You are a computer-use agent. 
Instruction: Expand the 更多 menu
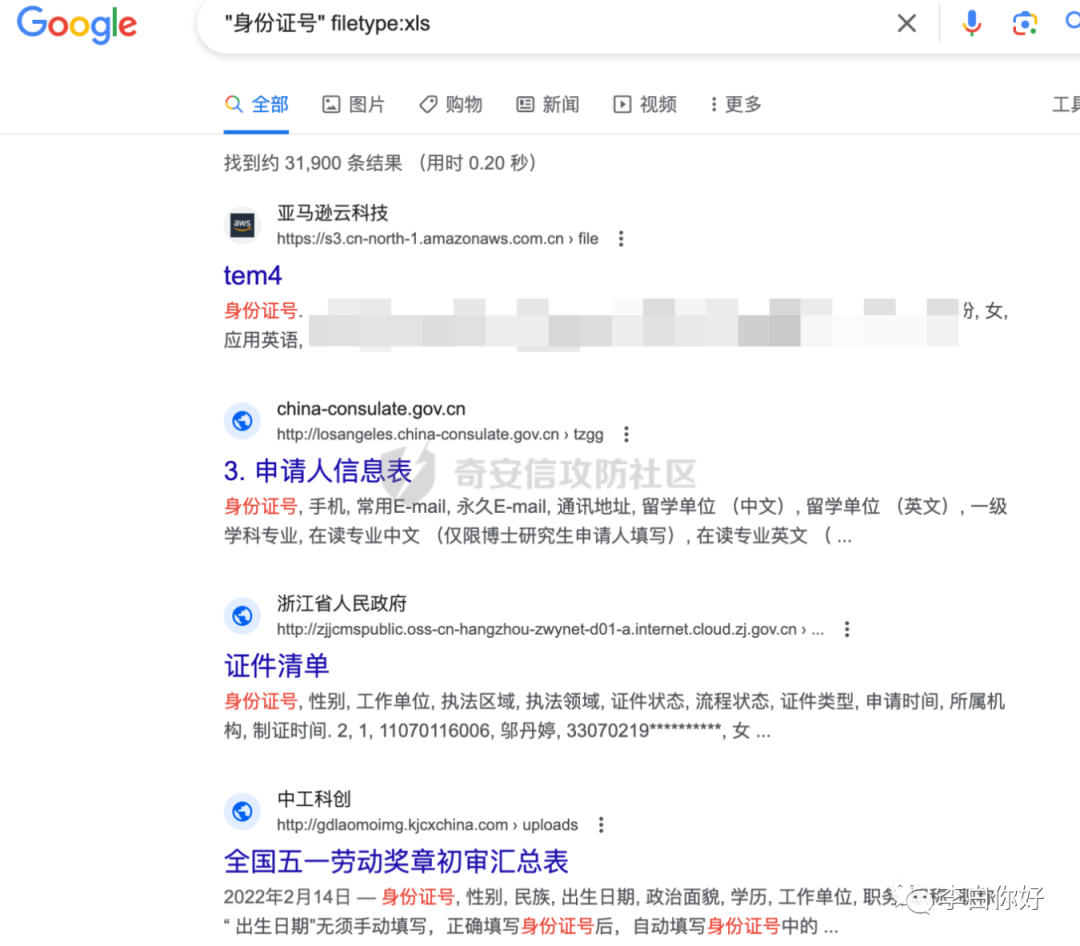pyautogui.click(x=736, y=105)
